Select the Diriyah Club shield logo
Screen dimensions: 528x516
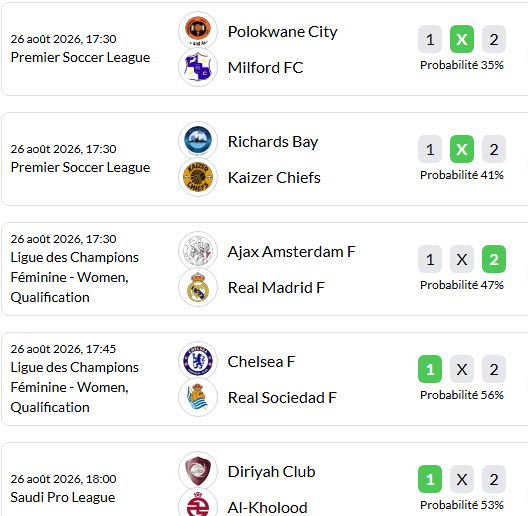click(198, 471)
